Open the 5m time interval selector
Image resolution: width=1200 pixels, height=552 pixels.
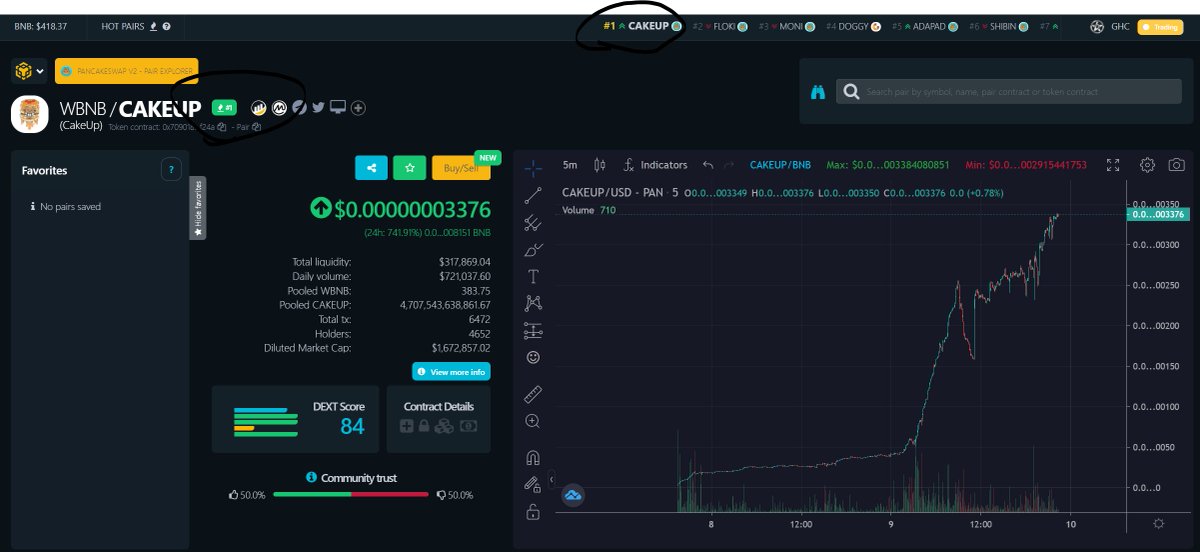pos(570,165)
